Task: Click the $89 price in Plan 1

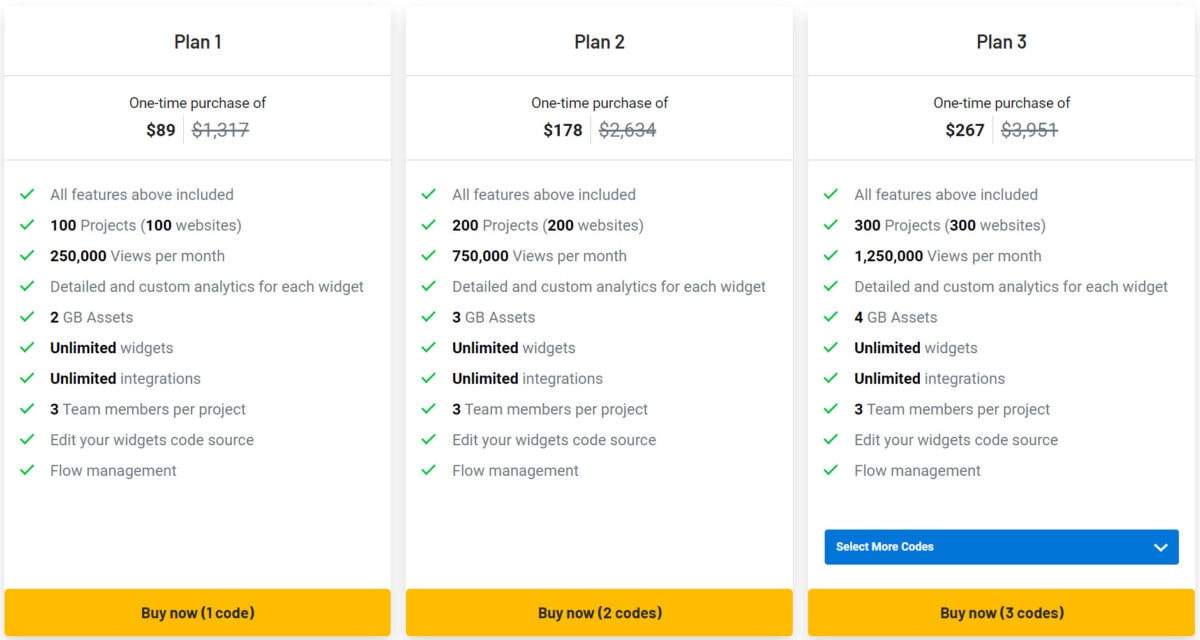Action: coord(160,130)
